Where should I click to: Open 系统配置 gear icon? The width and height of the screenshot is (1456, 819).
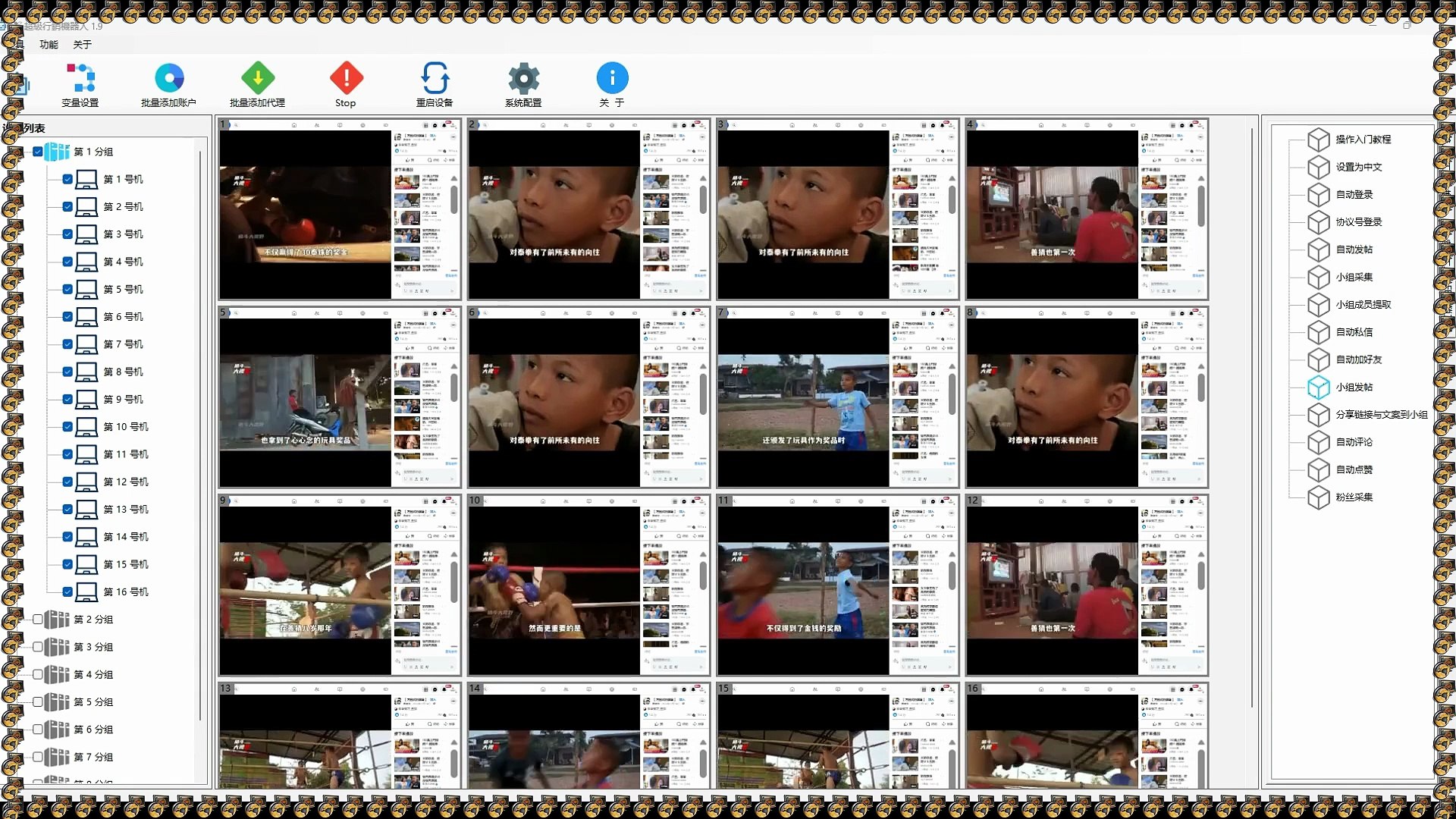pyautogui.click(x=523, y=79)
